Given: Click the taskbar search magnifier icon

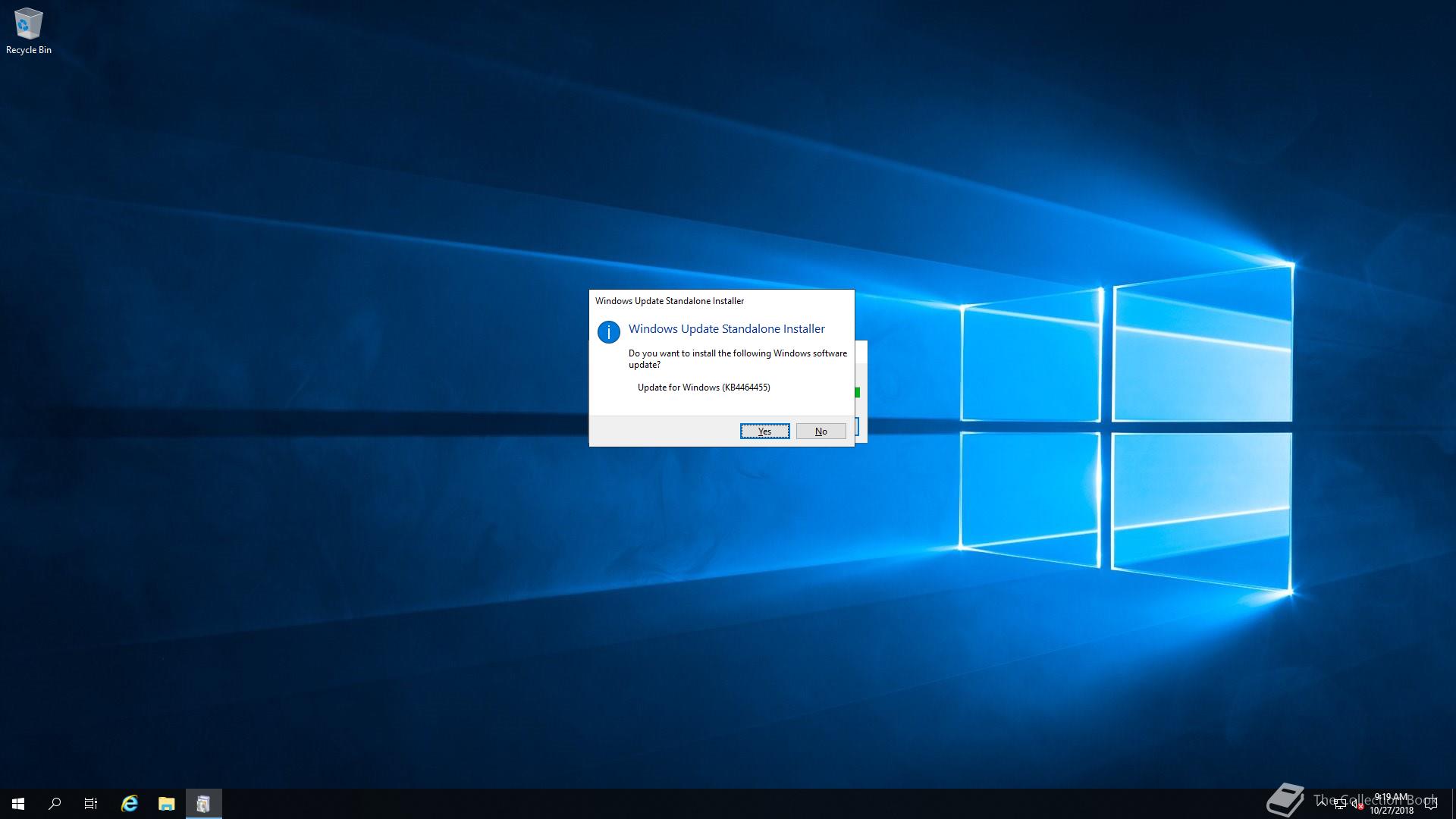Looking at the screenshot, I should click(x=55, y=804).
